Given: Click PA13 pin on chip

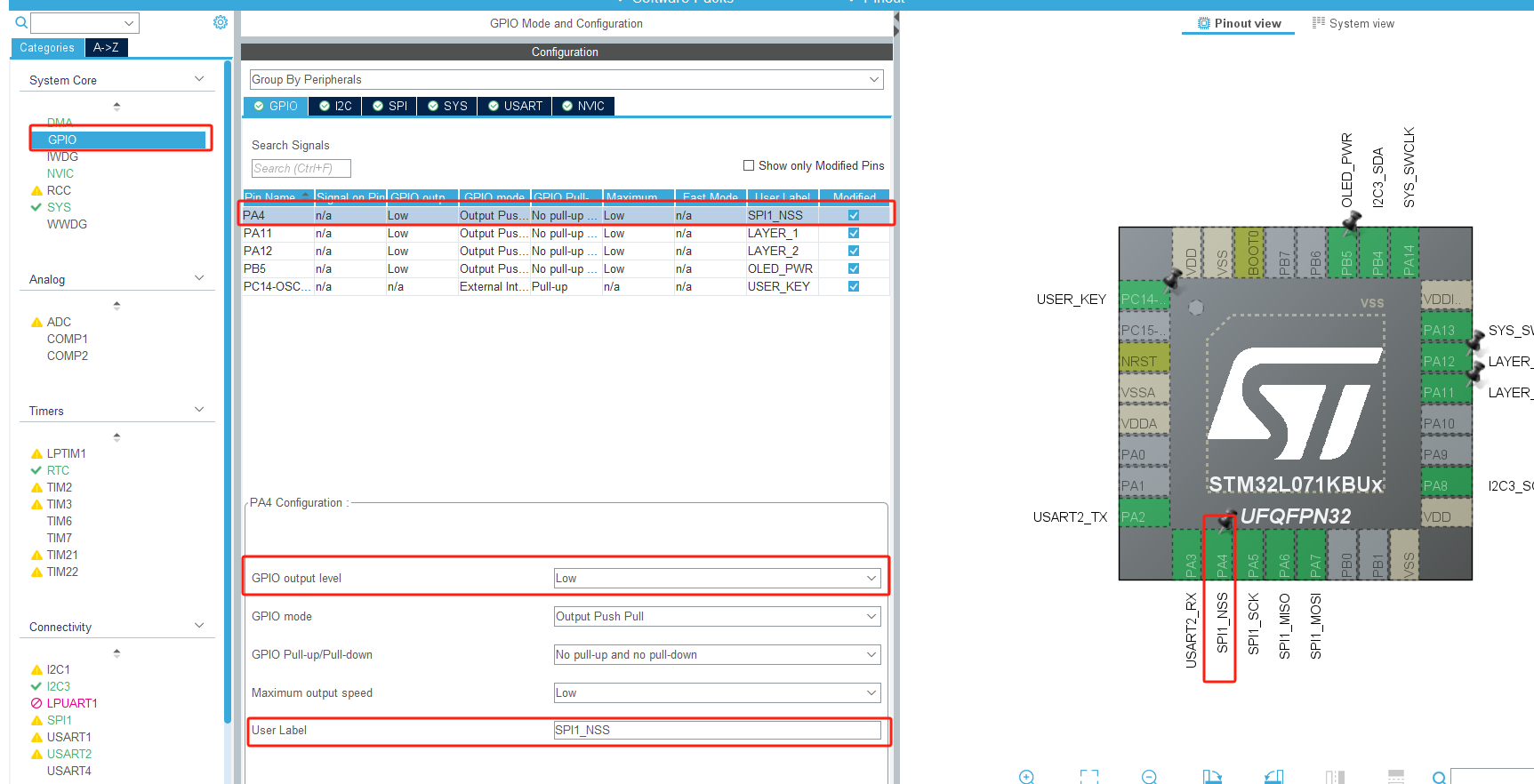Looking at the screenshot, I should pyautogui.click(x=1446, y=331).
